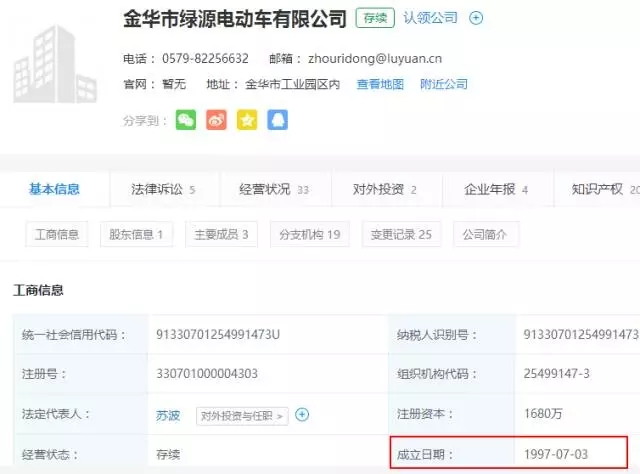Open 附近公司 link
Image resolution: width=640 pixels, height=474 pixels.
pos(444,85)
